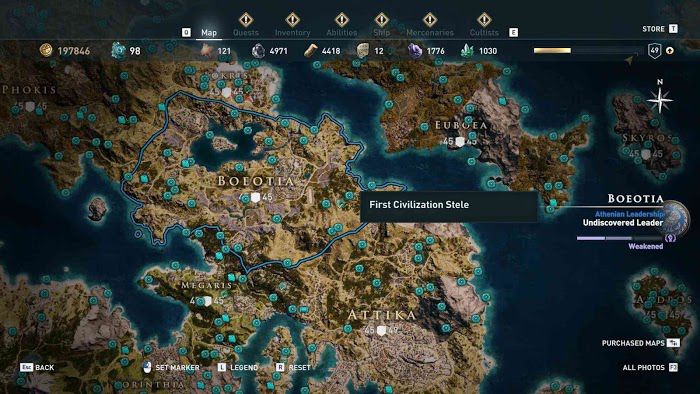700x394 pixels.
Task: Click the Boeotia leader globe icon
Action: point(675,218)
